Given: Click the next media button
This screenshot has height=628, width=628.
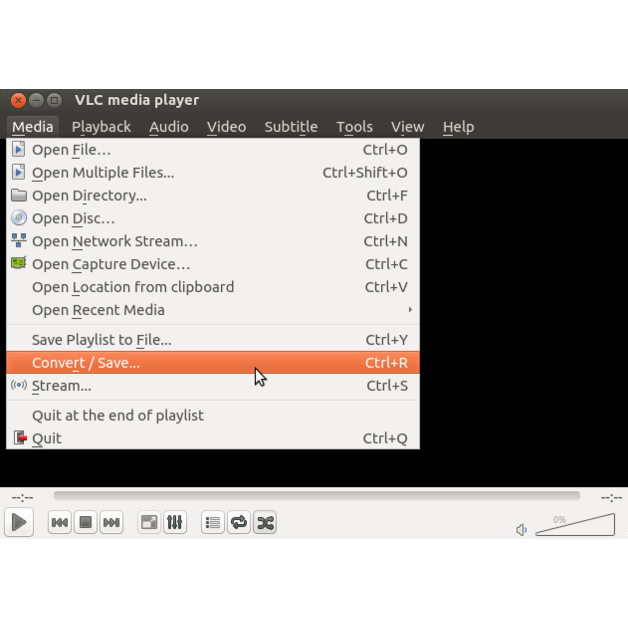Looking at the screenshot, I should (111, 522).
